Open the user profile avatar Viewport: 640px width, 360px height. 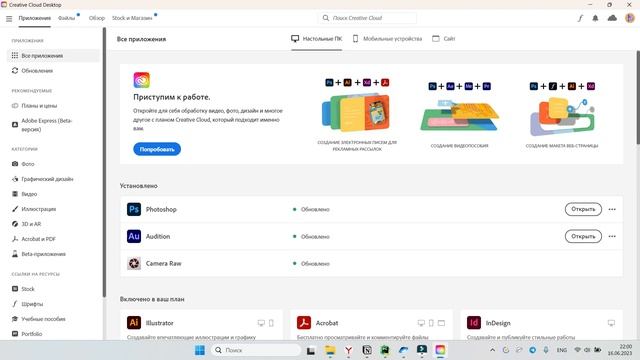630,18
